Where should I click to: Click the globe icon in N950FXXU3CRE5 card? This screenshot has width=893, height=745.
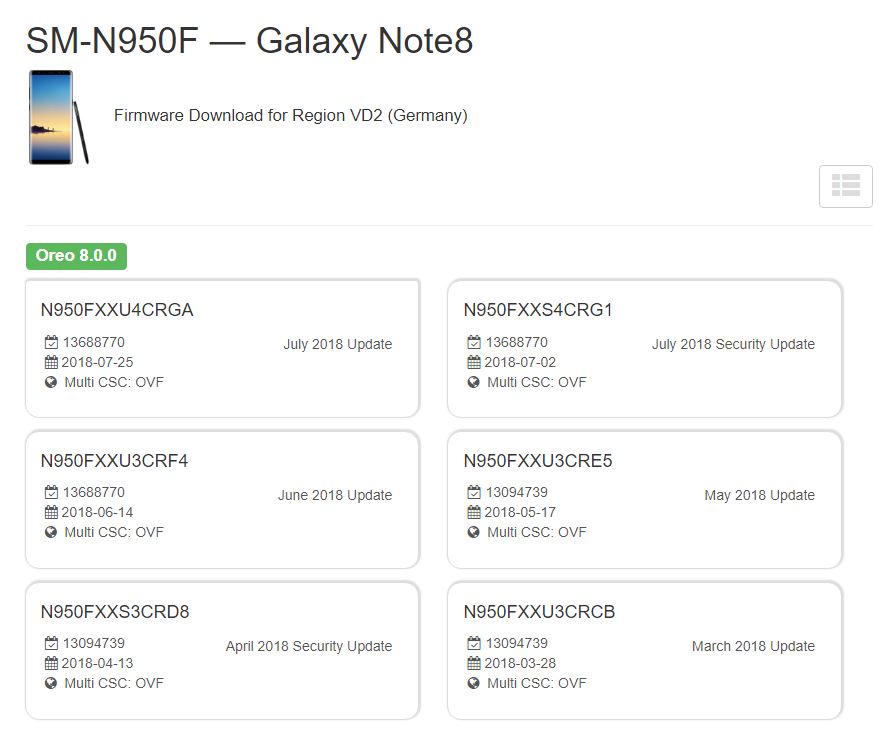pyautogui.click(x=474, y=532)
